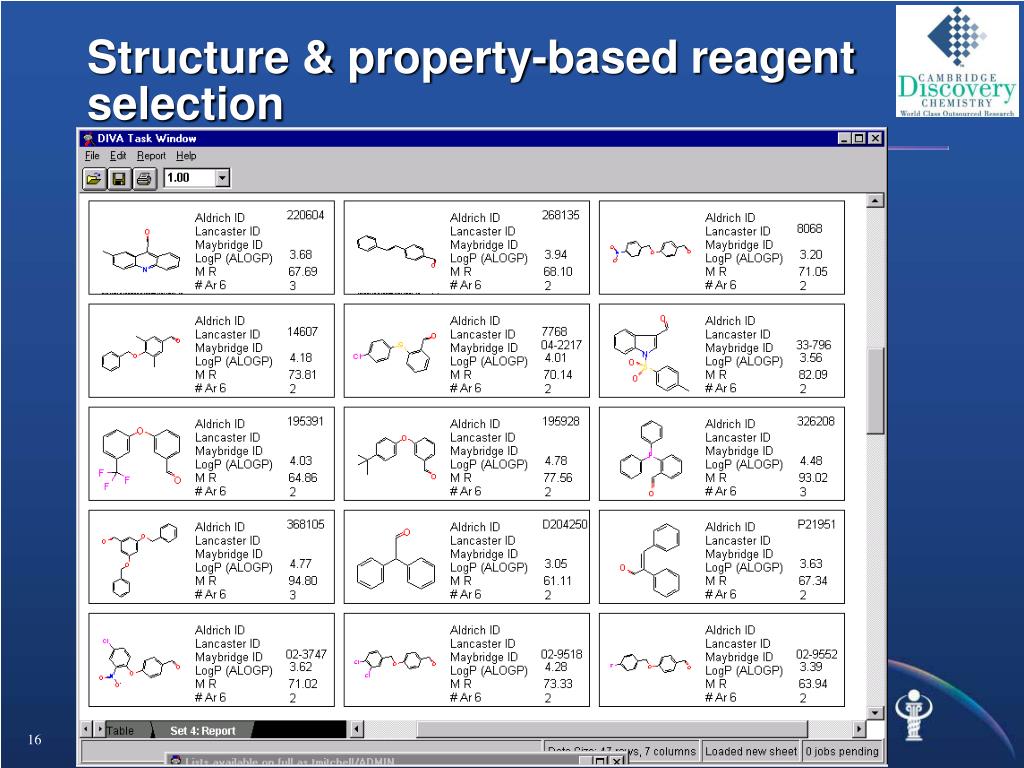The height and width of the screenshot is (768, 1024).
Task: Select the dichloro structure for Maybridge ID 02-9518
Action: tap(396, 662)
